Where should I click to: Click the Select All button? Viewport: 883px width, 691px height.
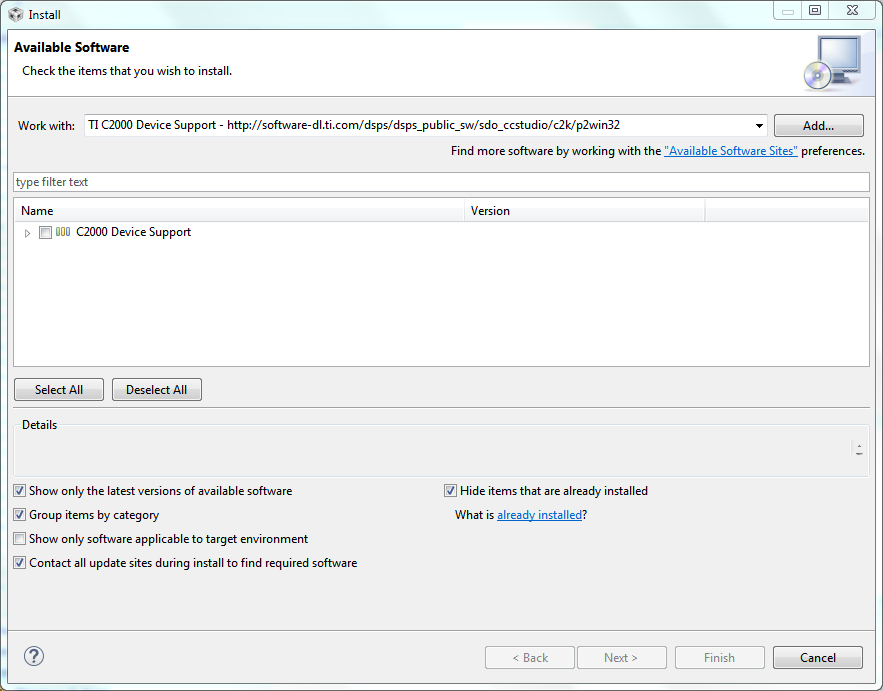(59, 390)
